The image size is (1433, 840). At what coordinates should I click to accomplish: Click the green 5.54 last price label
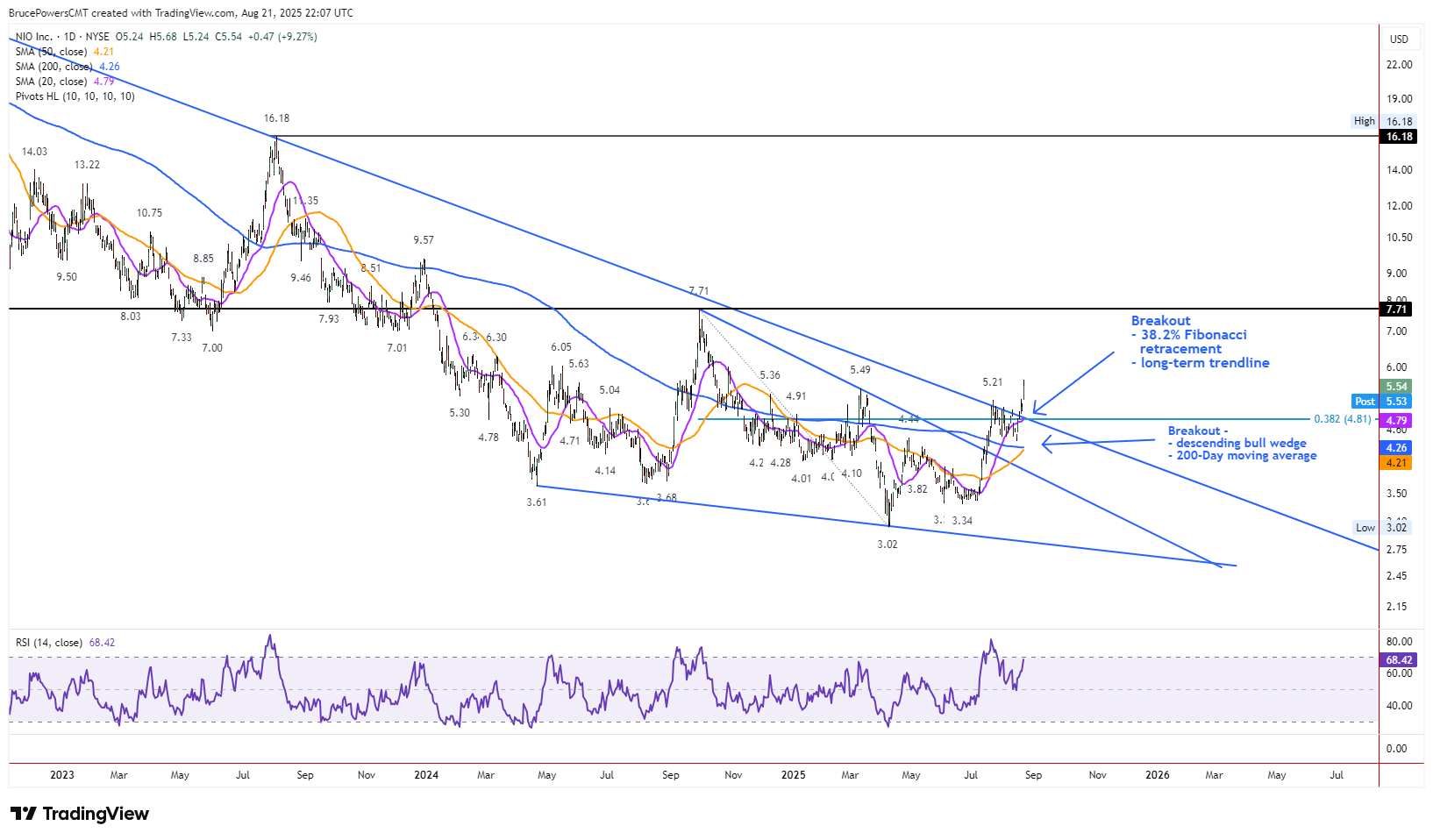(1396, 387)
